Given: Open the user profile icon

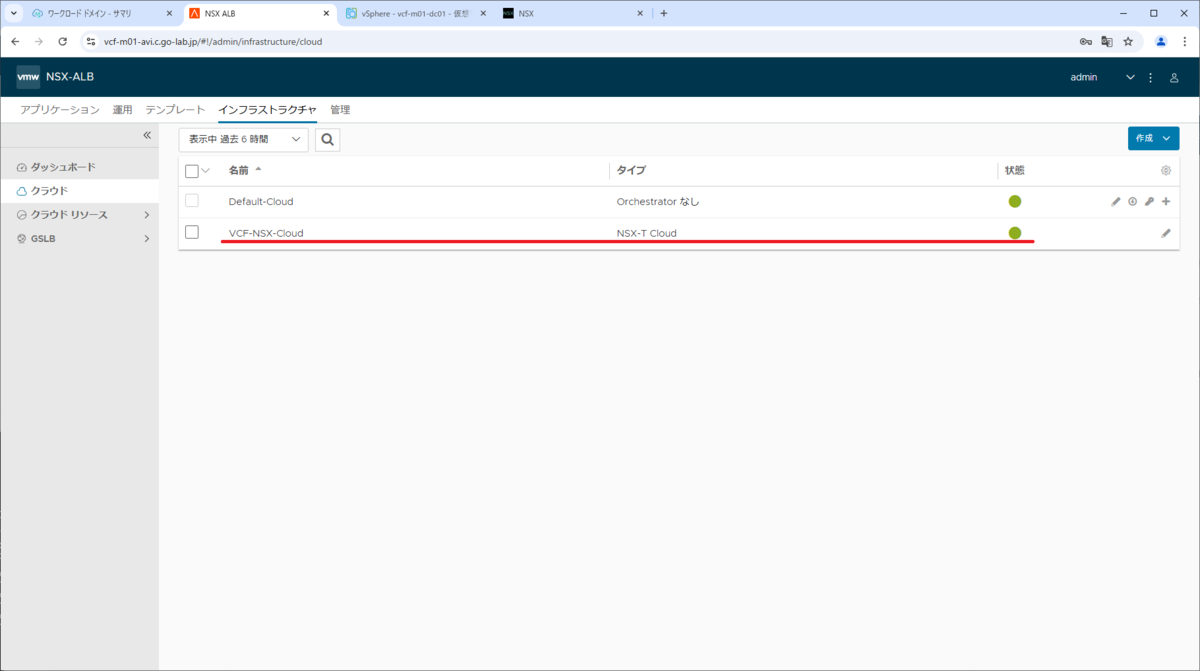Looking at the screenshot, I should pos(1175,77).
